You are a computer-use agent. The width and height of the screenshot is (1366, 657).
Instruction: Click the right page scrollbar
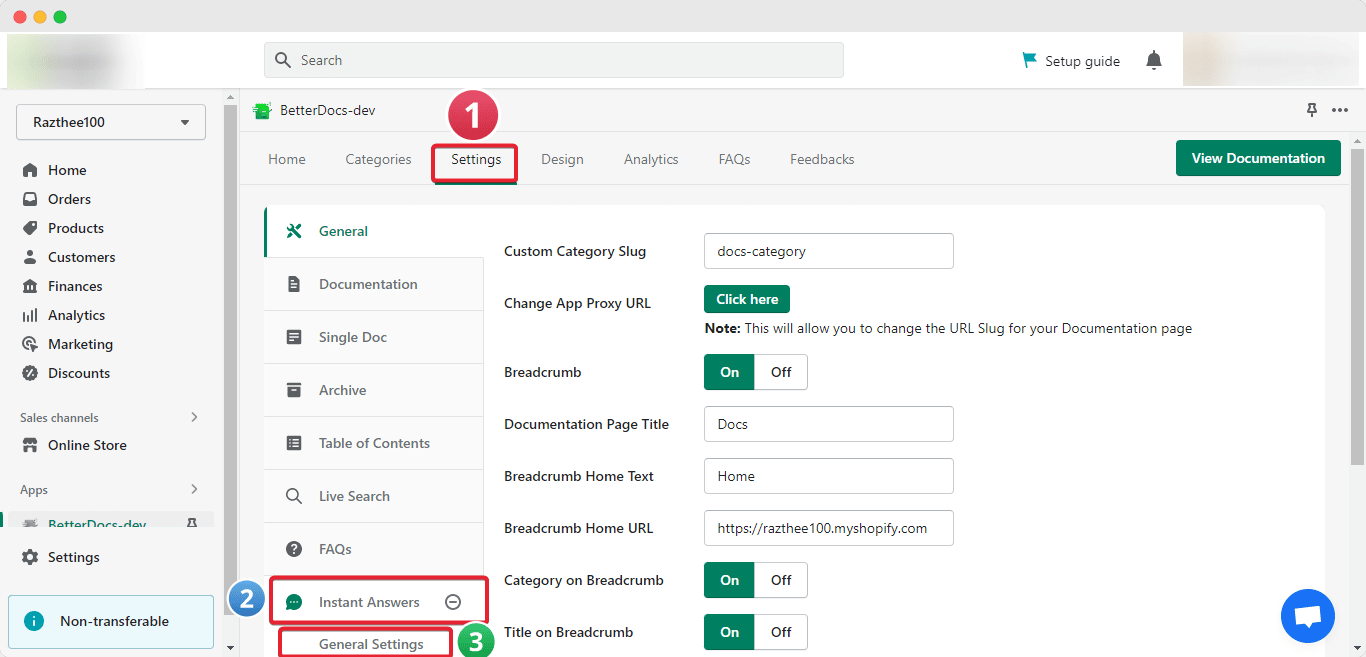tap(1357, 306)
